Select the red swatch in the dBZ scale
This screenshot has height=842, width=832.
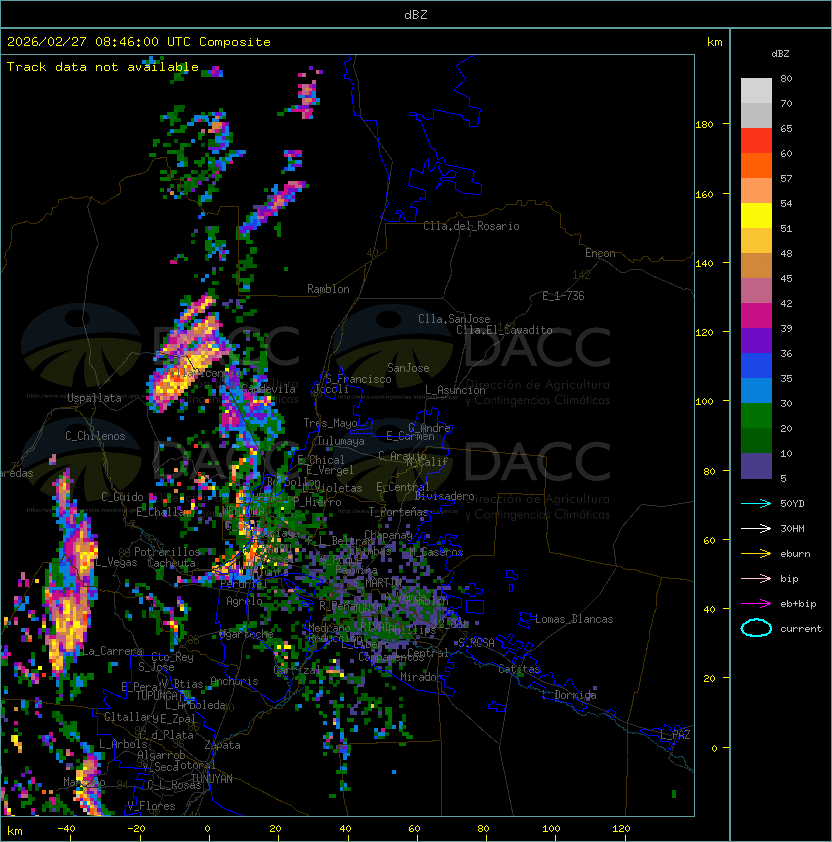pyautogui.click(x=756, y=141)
